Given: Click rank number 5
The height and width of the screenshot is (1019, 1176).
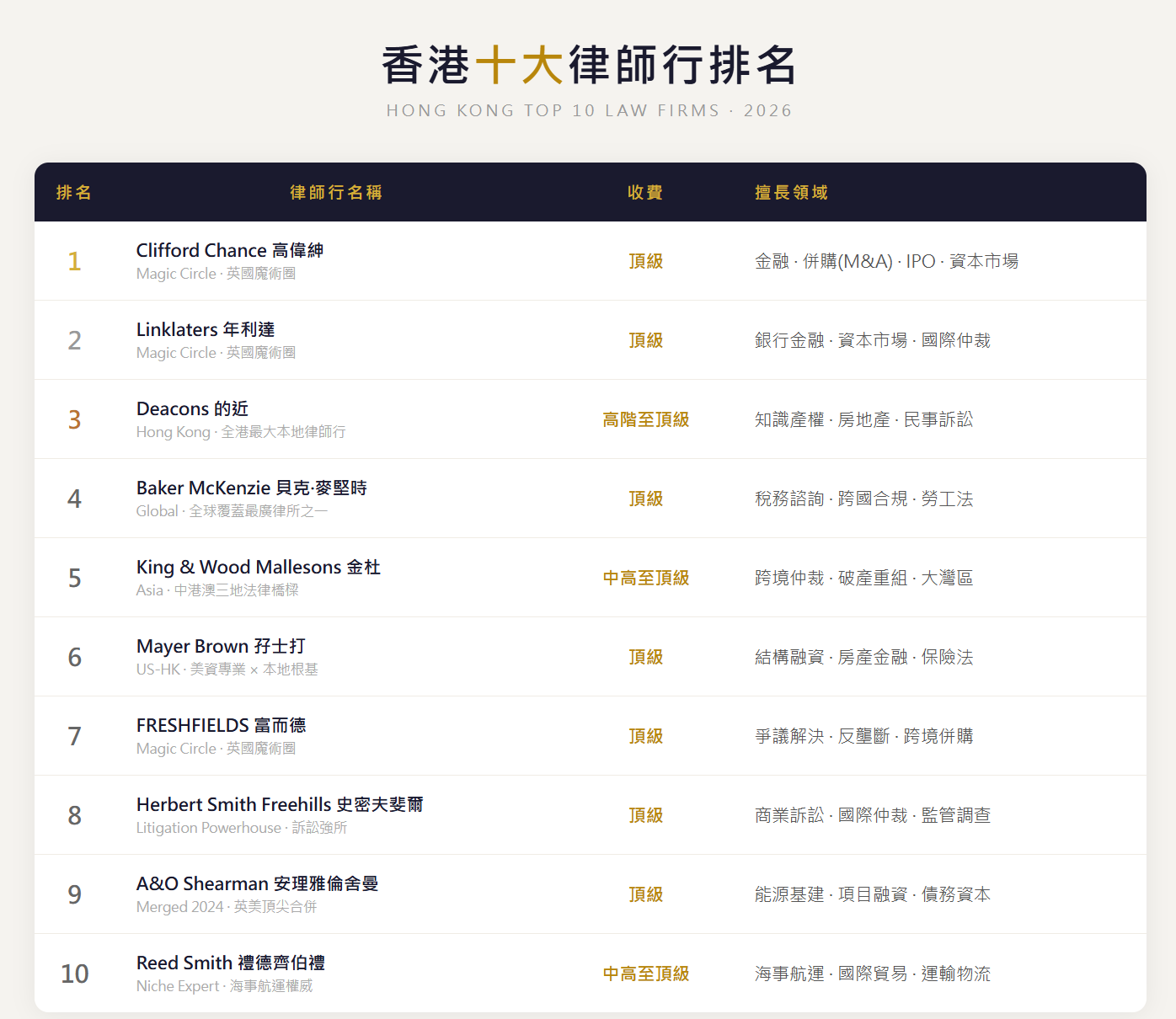Looking at the screenshot, I should [74, 578].
